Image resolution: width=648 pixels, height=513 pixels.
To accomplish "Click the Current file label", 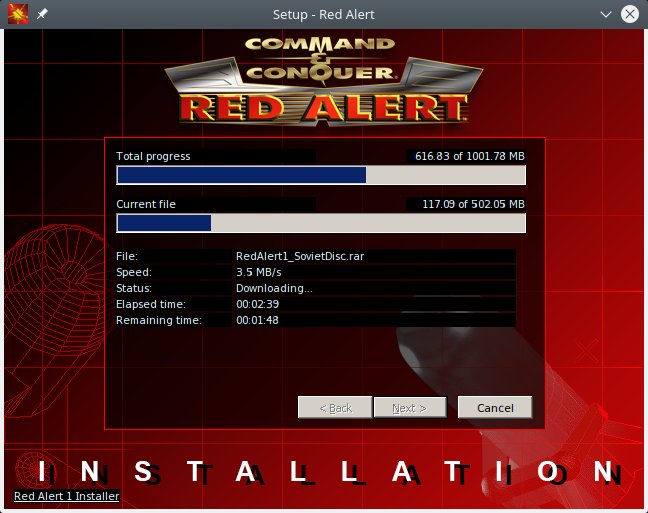I will point(146,204).
